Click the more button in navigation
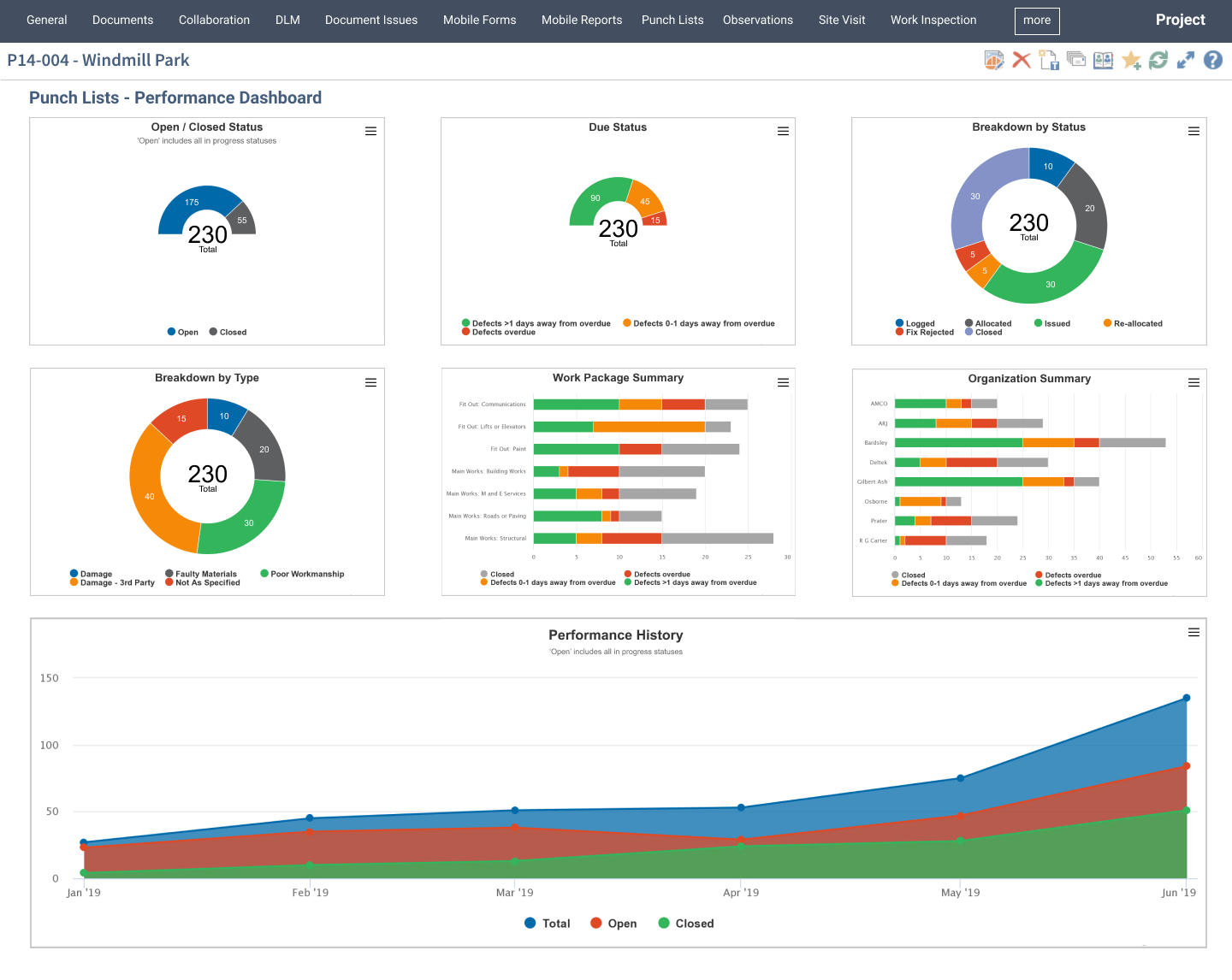Image resolution: width=1232 pixels, height=980 pixels. coord(1037,21)
